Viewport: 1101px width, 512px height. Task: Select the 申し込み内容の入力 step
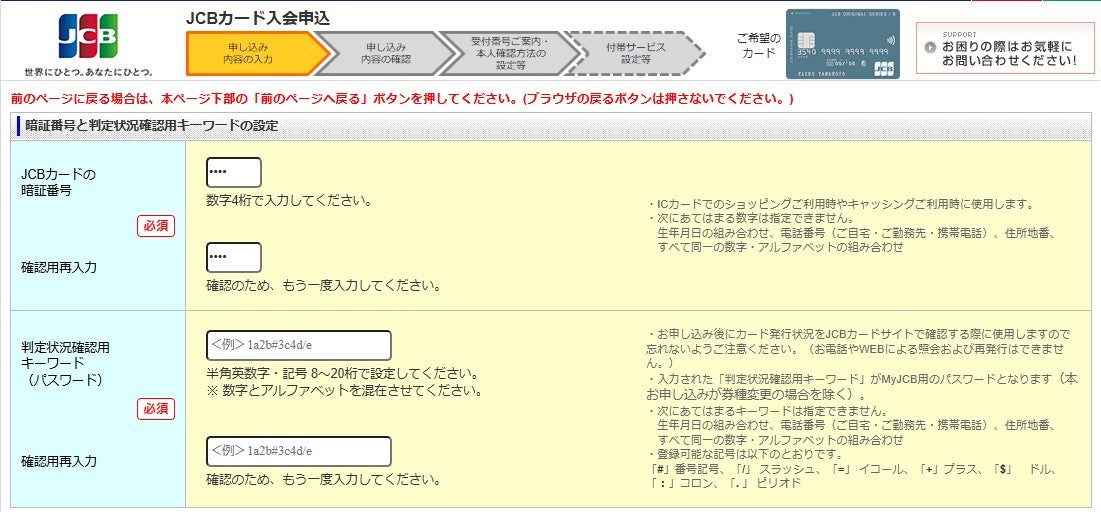[248, 53]
